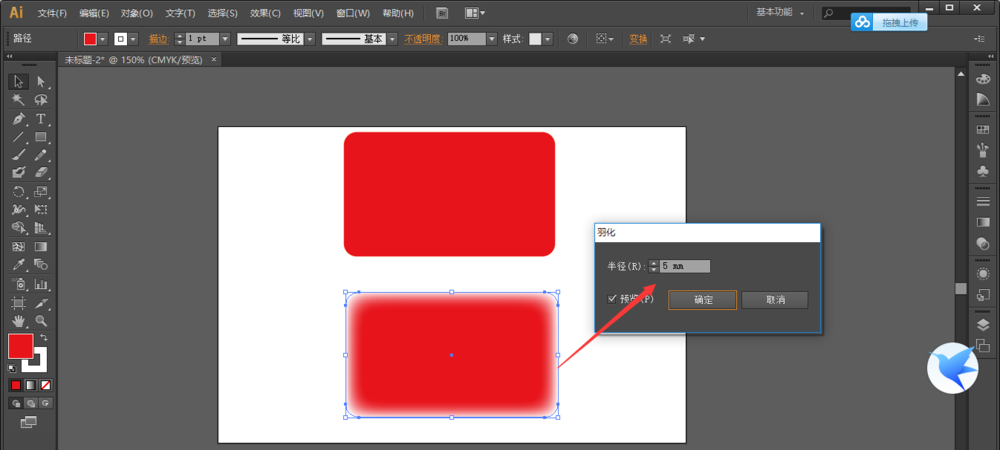
Task: Click the 确定 button
Action: click(x=702, y=300)
